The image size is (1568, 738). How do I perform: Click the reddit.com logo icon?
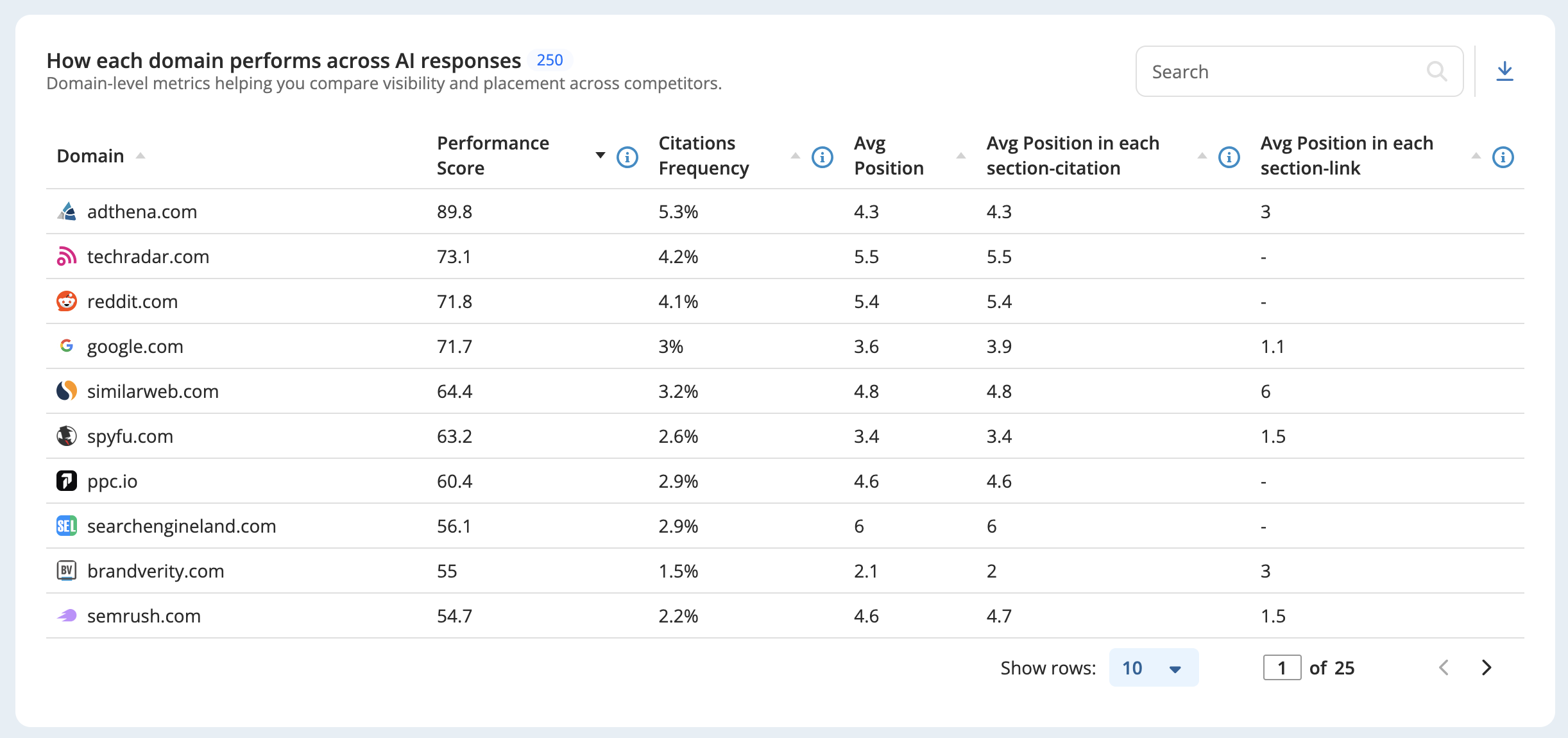[x=67, y=301]
